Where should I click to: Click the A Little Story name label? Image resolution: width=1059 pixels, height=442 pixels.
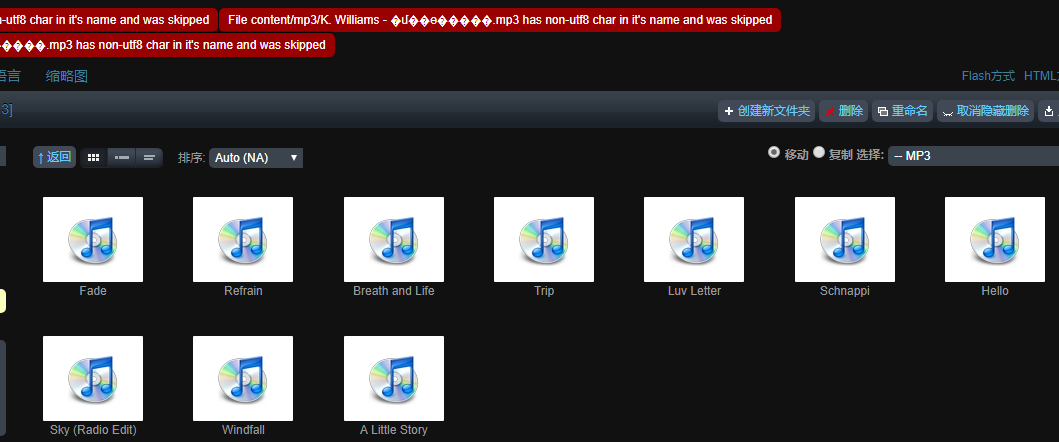click(394, 430)
